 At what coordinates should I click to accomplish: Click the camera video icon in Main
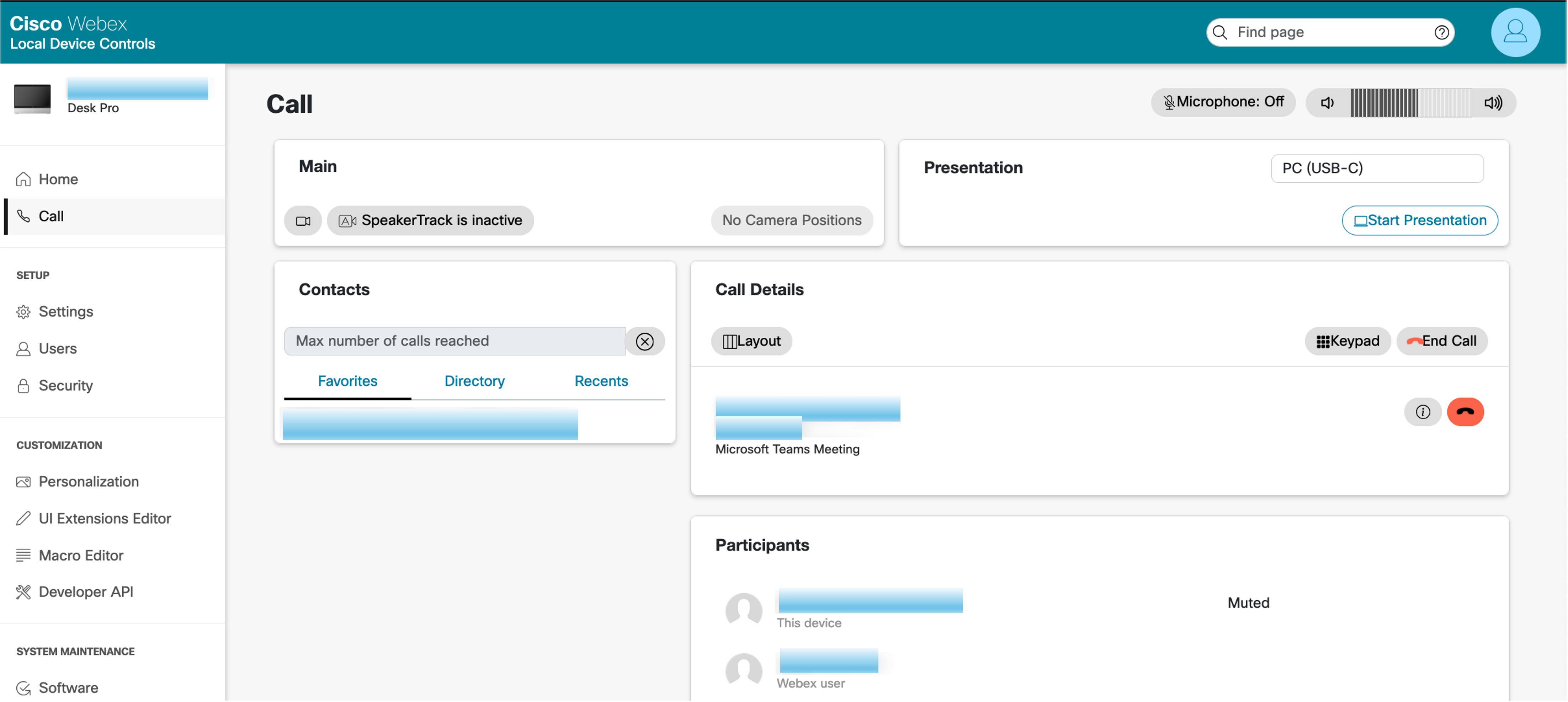coord(303,221)
